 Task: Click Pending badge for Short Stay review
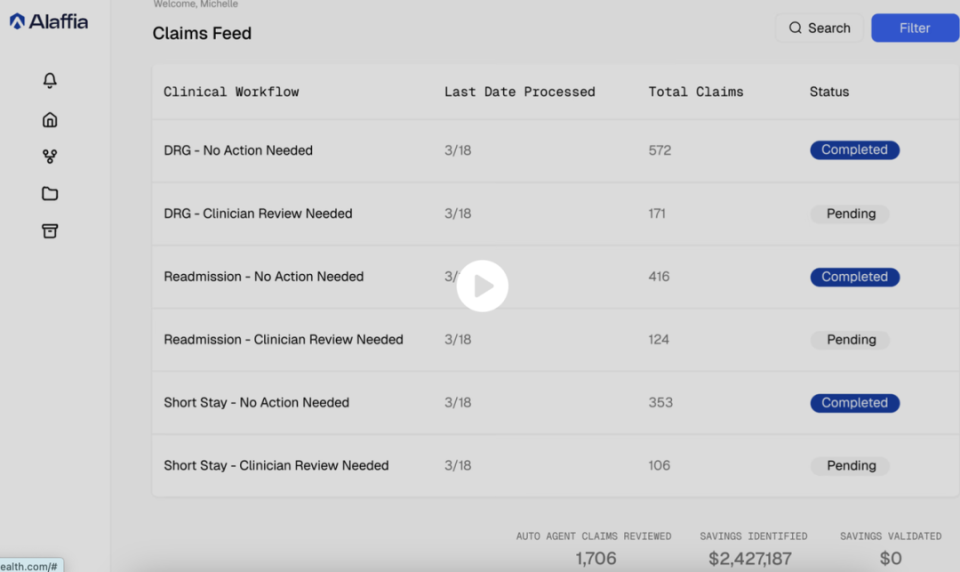[850, 465]
